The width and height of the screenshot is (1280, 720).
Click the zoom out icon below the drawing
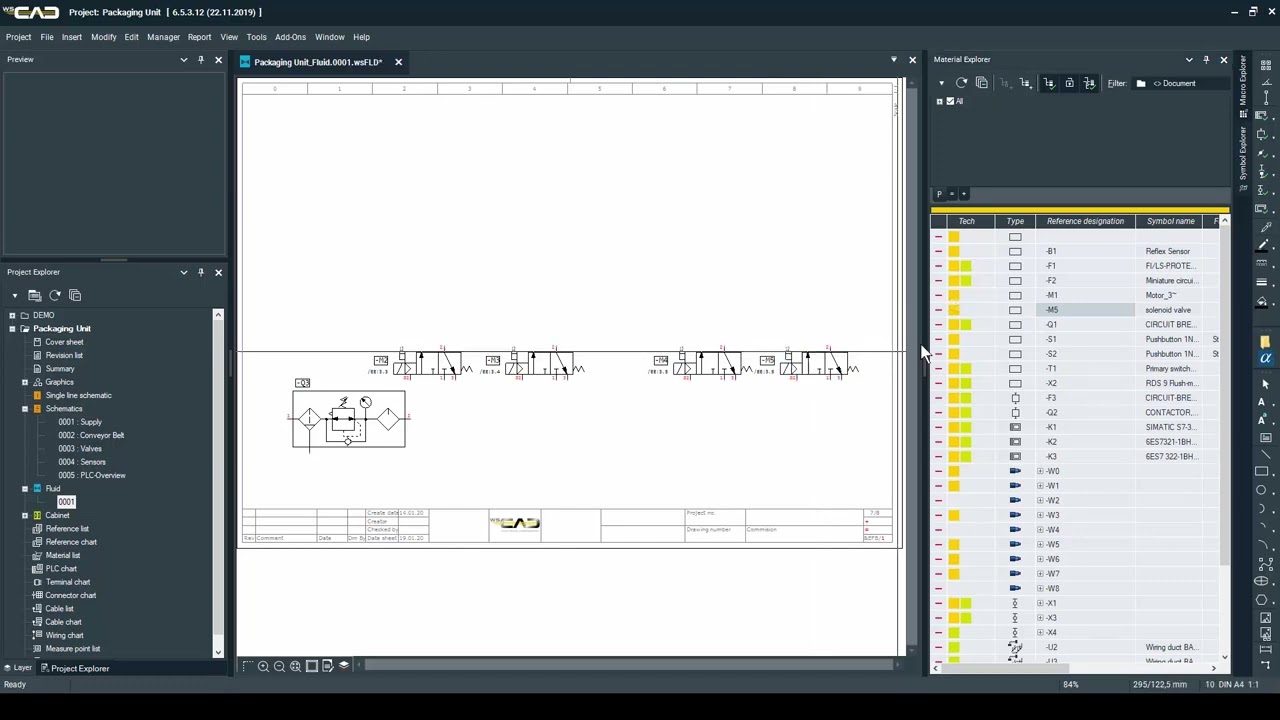click(x=279, y=666)
